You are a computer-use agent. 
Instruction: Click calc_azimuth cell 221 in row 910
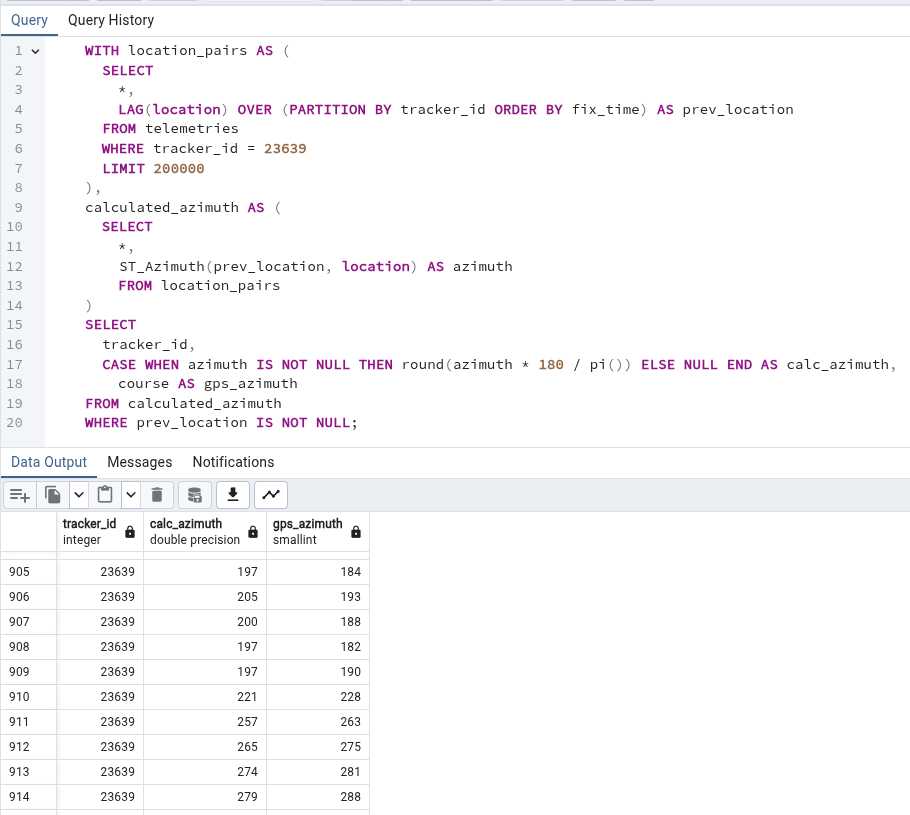point(205,697)
